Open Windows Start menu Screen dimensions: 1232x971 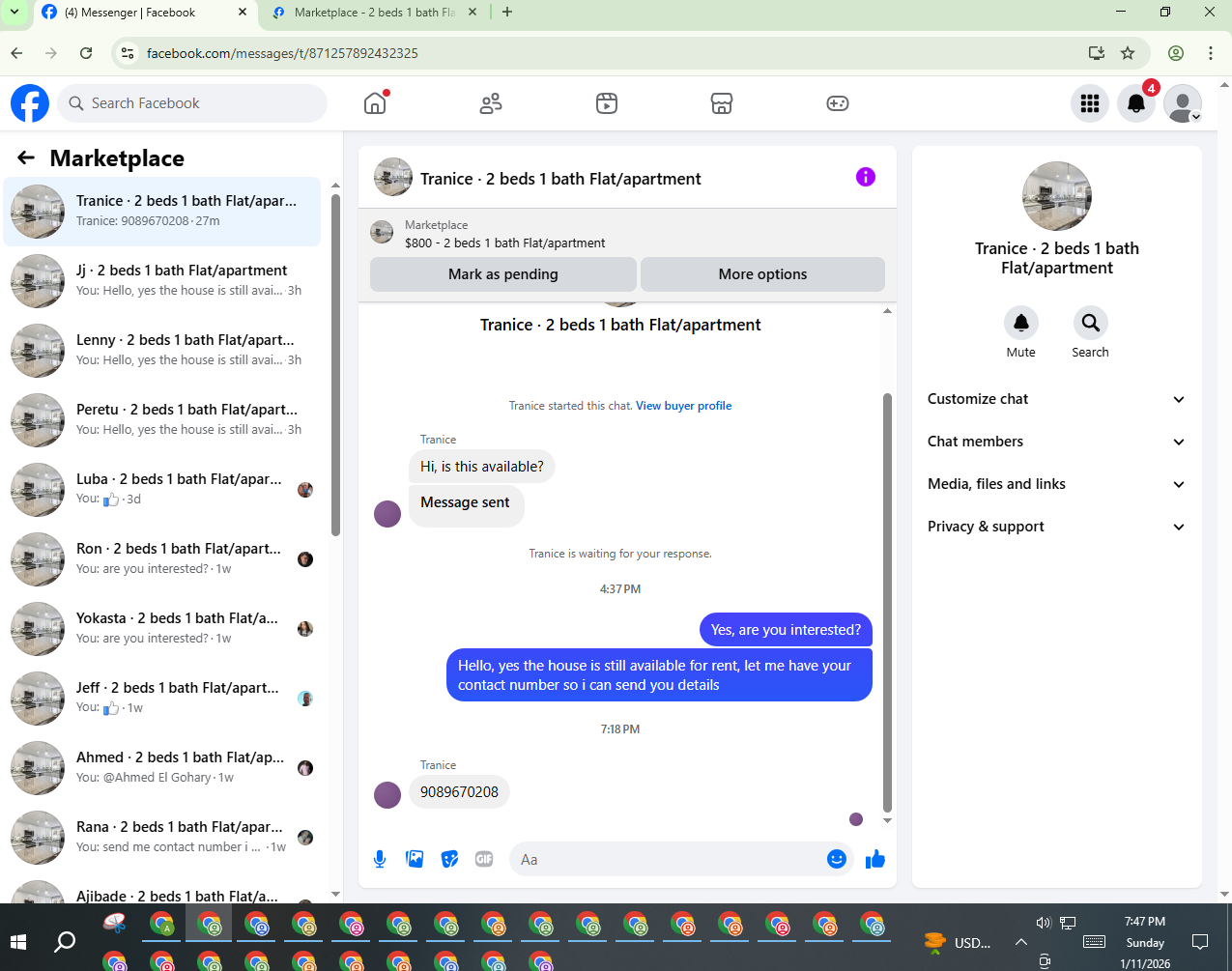(x=18, y=941)
